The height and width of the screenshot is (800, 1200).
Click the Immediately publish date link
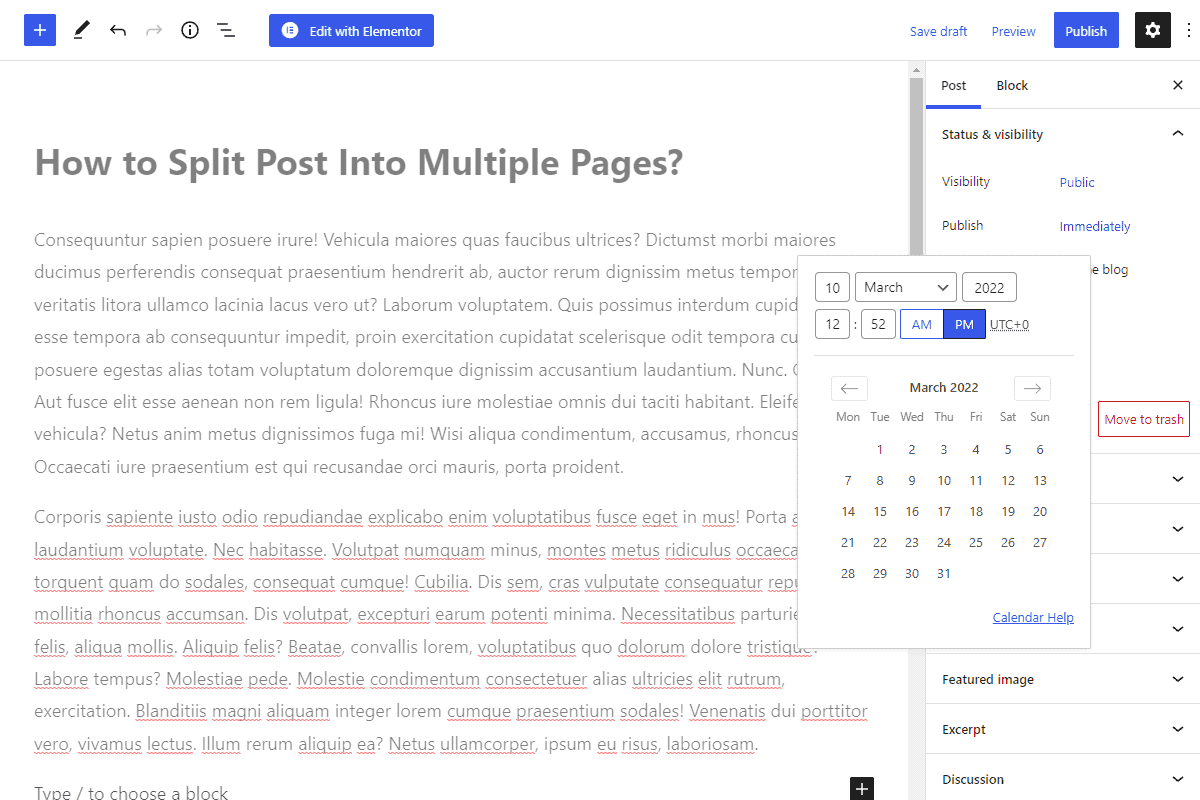[x=1095, y=226]
